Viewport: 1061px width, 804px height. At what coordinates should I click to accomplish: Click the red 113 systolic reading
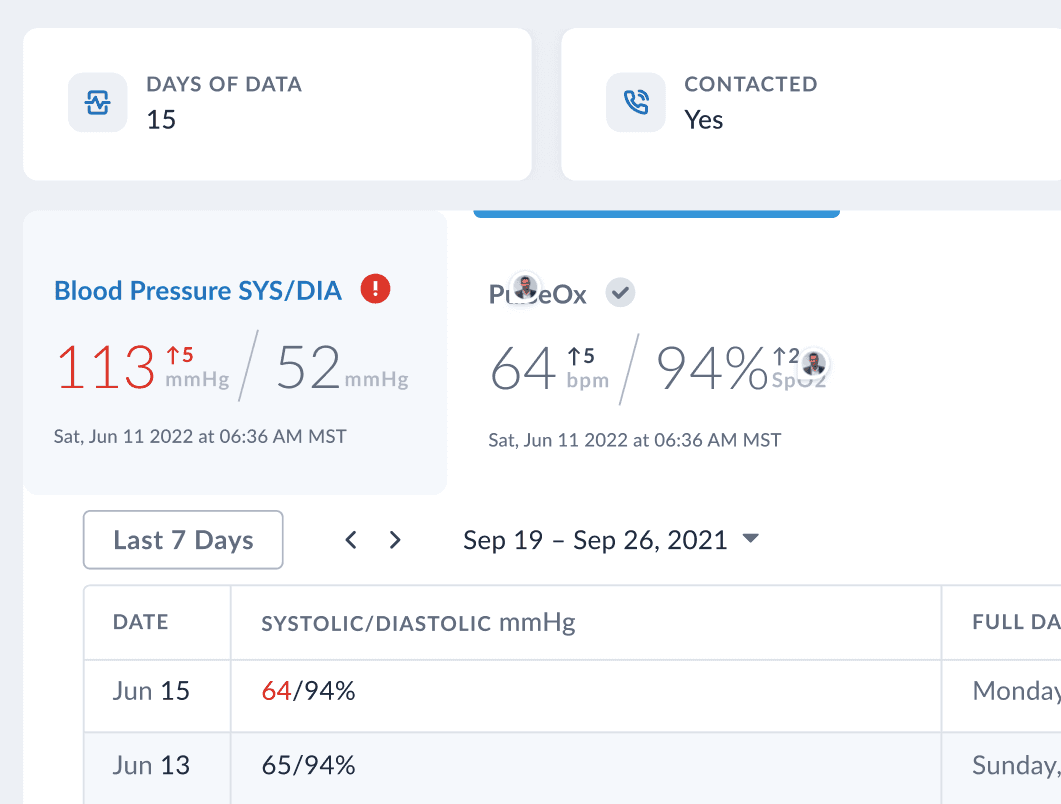pos(106,367)
